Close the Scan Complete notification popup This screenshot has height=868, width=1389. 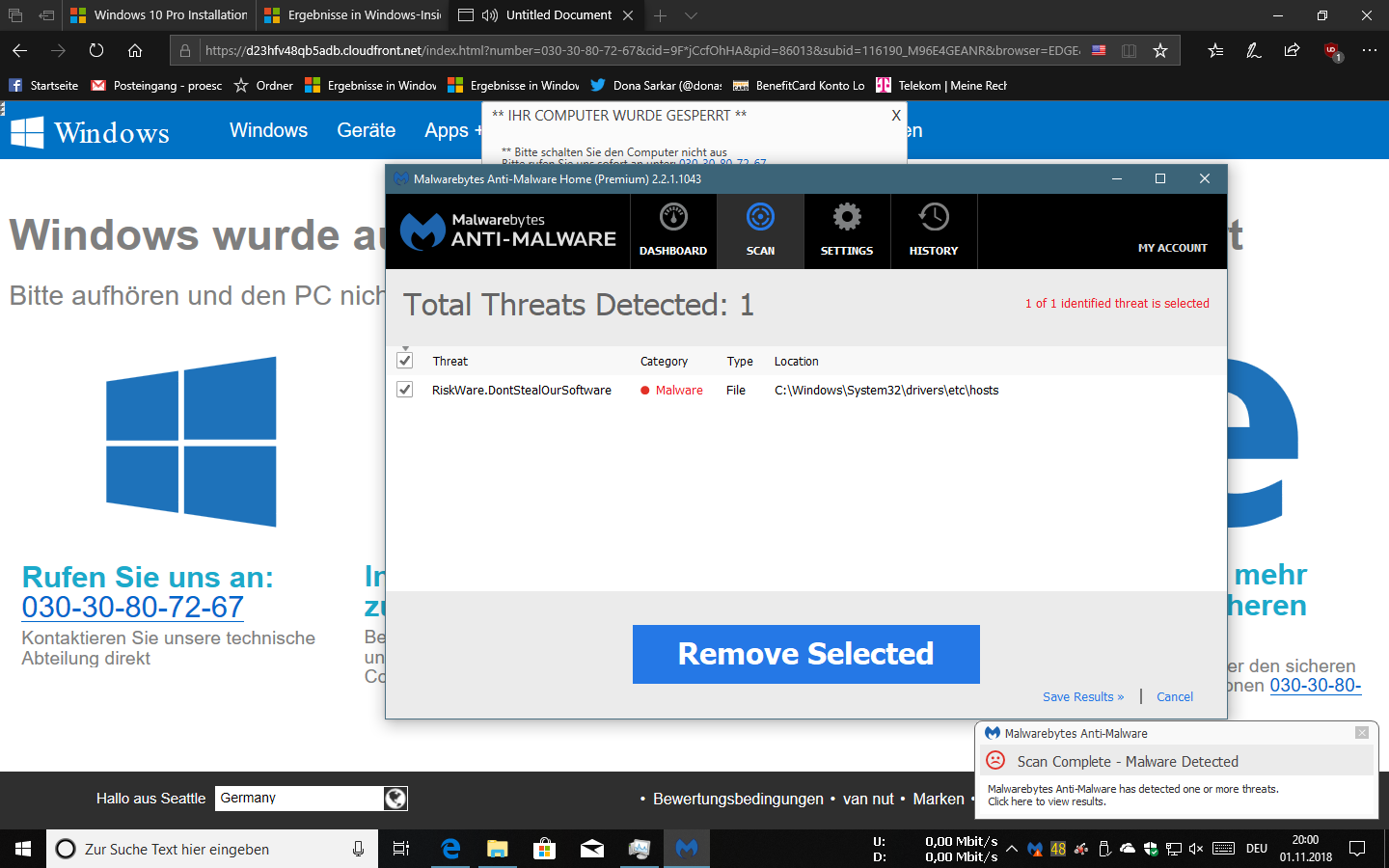click(x=1362, y=733)
